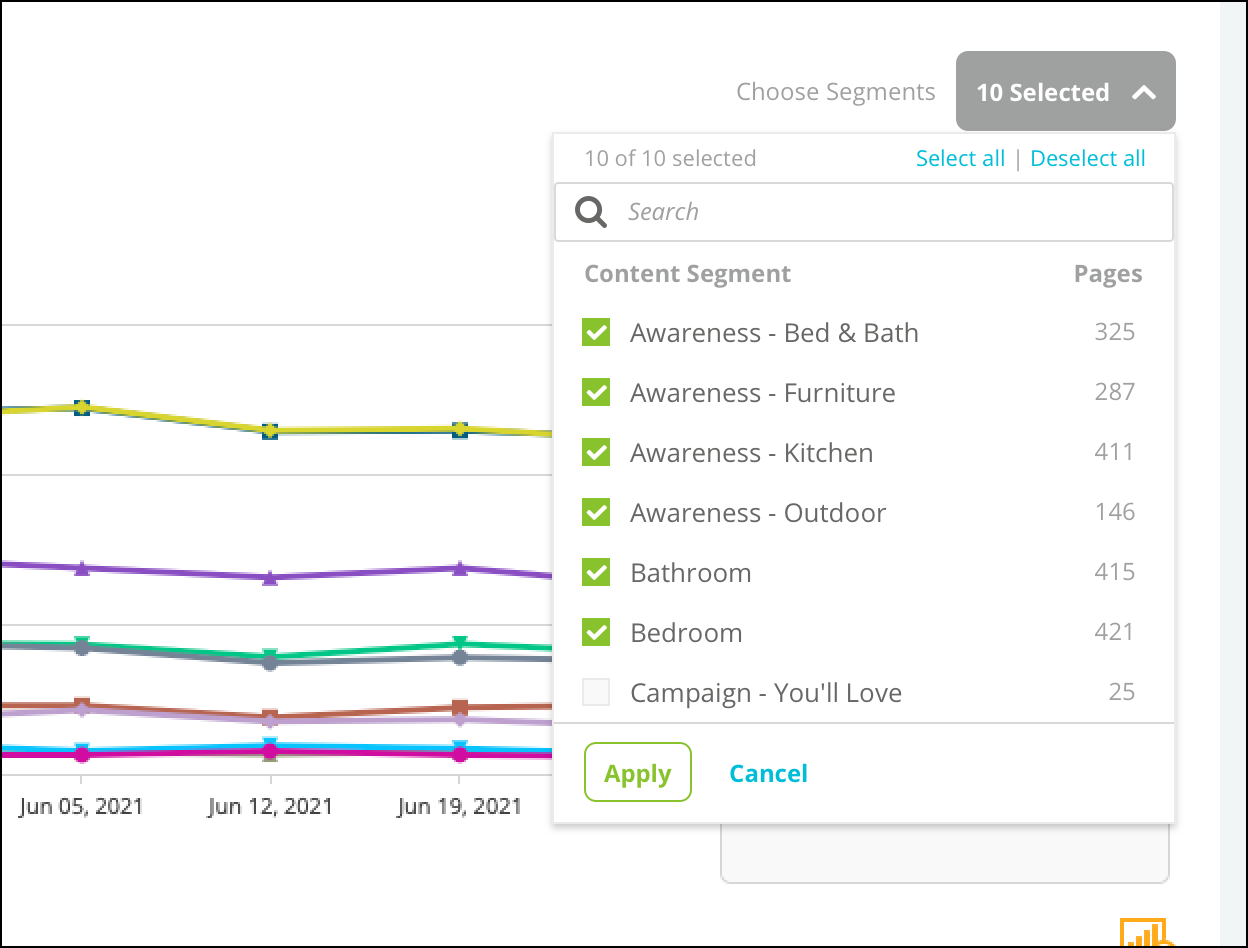Click the Pages column header
The width and height of the screenshot is (1248, 948).
click(1108, 274)
